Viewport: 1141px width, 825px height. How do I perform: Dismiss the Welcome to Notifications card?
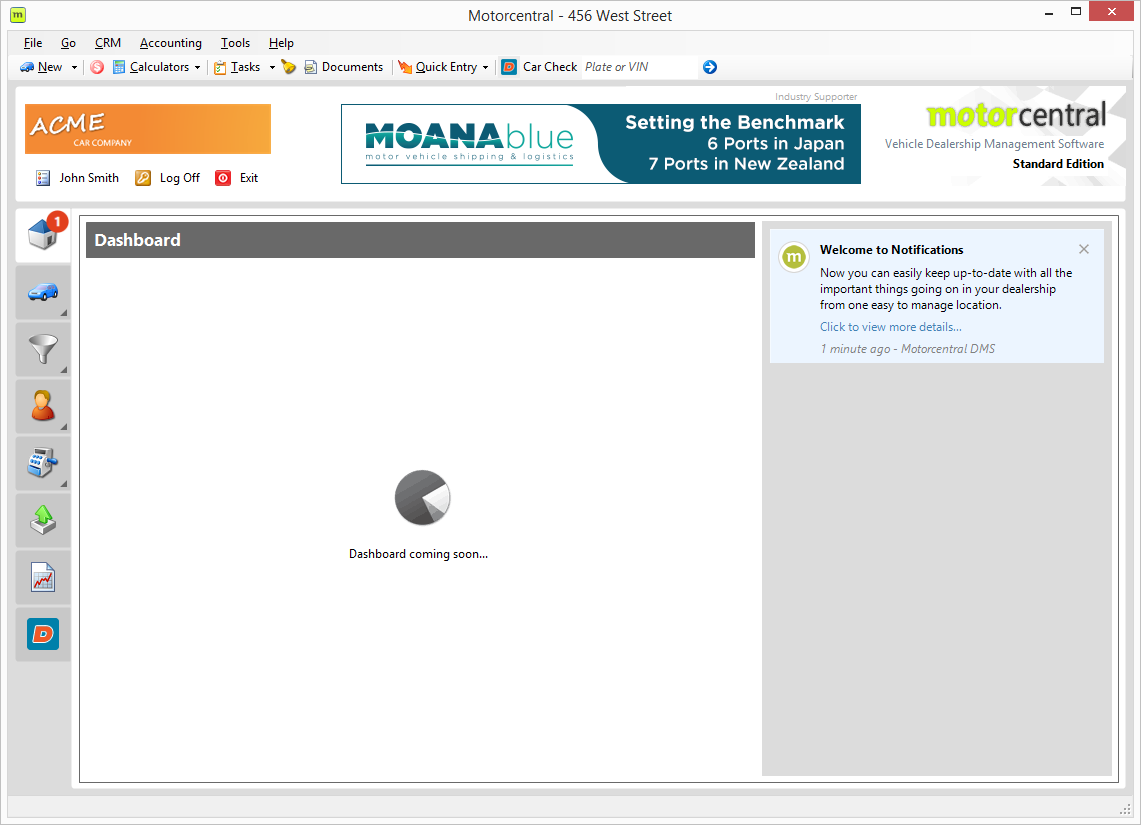(1084, 249)
